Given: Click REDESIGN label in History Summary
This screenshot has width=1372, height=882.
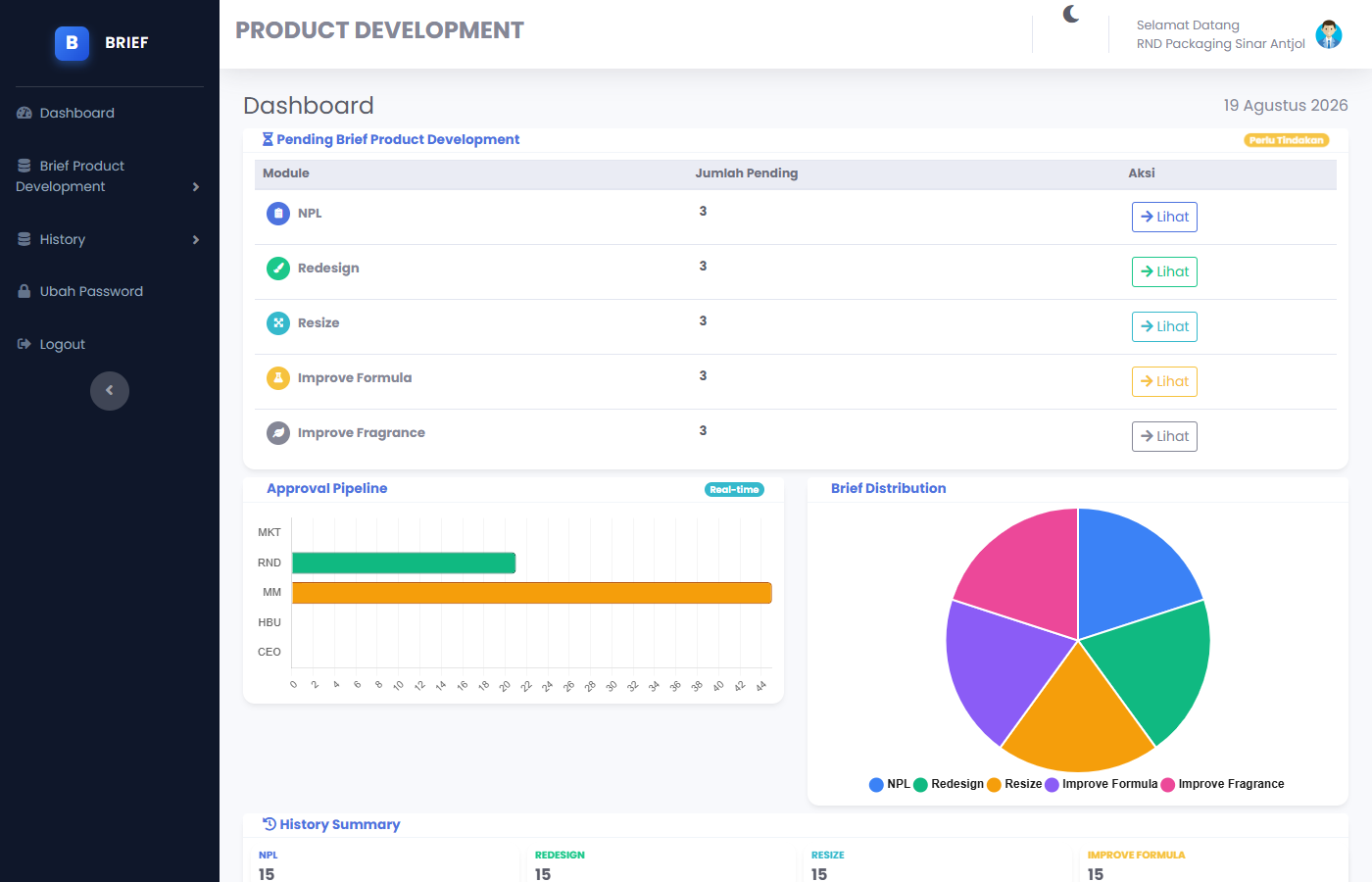Looking at the screenshot, I should (x=560, y=856).
